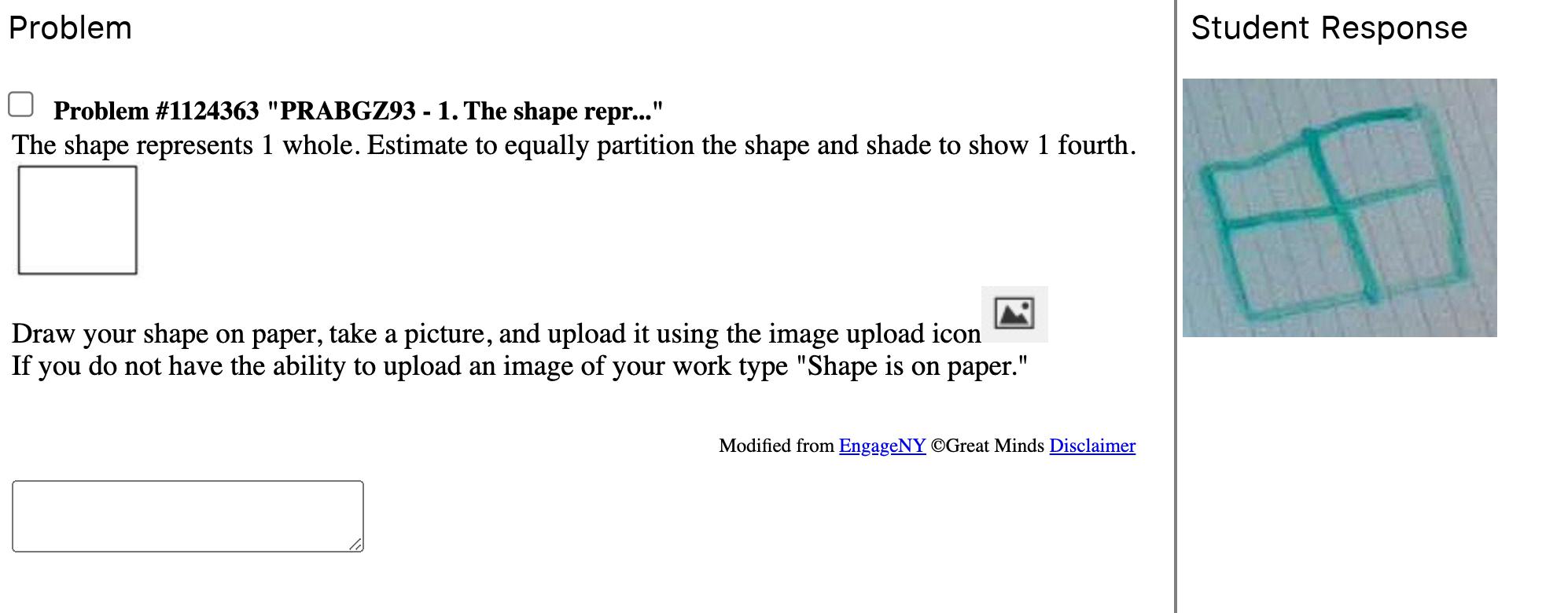The image size is (1568, 613).
Task: Click the blank square shape in the problem
Action: tap(77, 220)
